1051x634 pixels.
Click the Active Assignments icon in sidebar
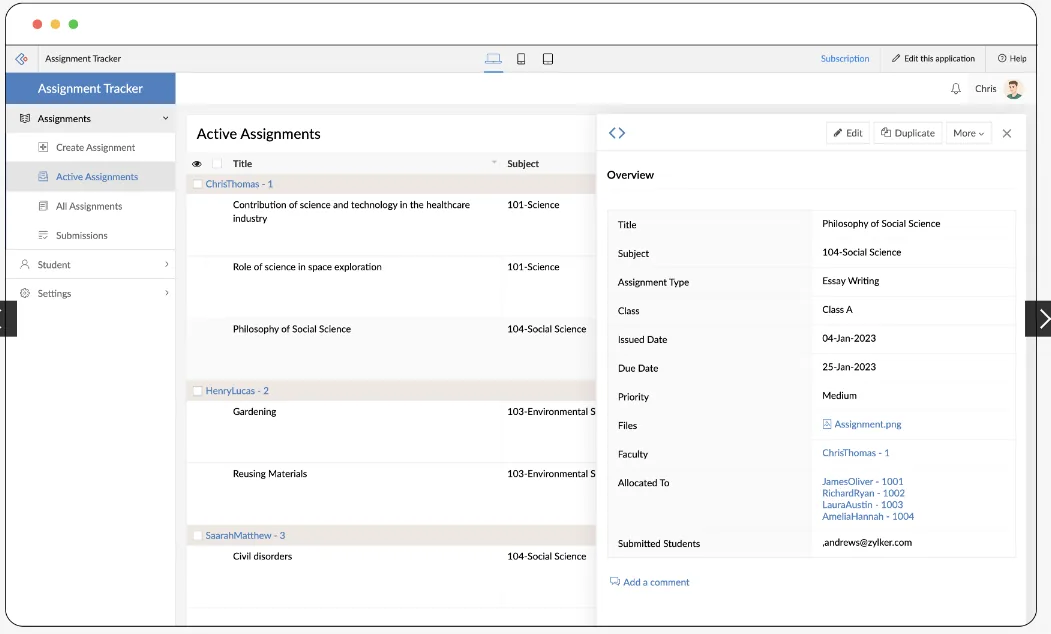tap(43, 177)
